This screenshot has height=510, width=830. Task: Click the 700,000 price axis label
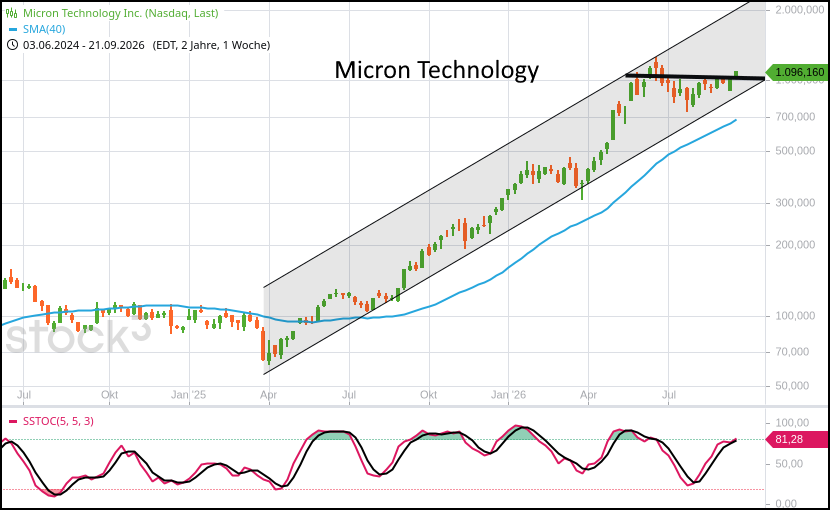click(795, 117)
